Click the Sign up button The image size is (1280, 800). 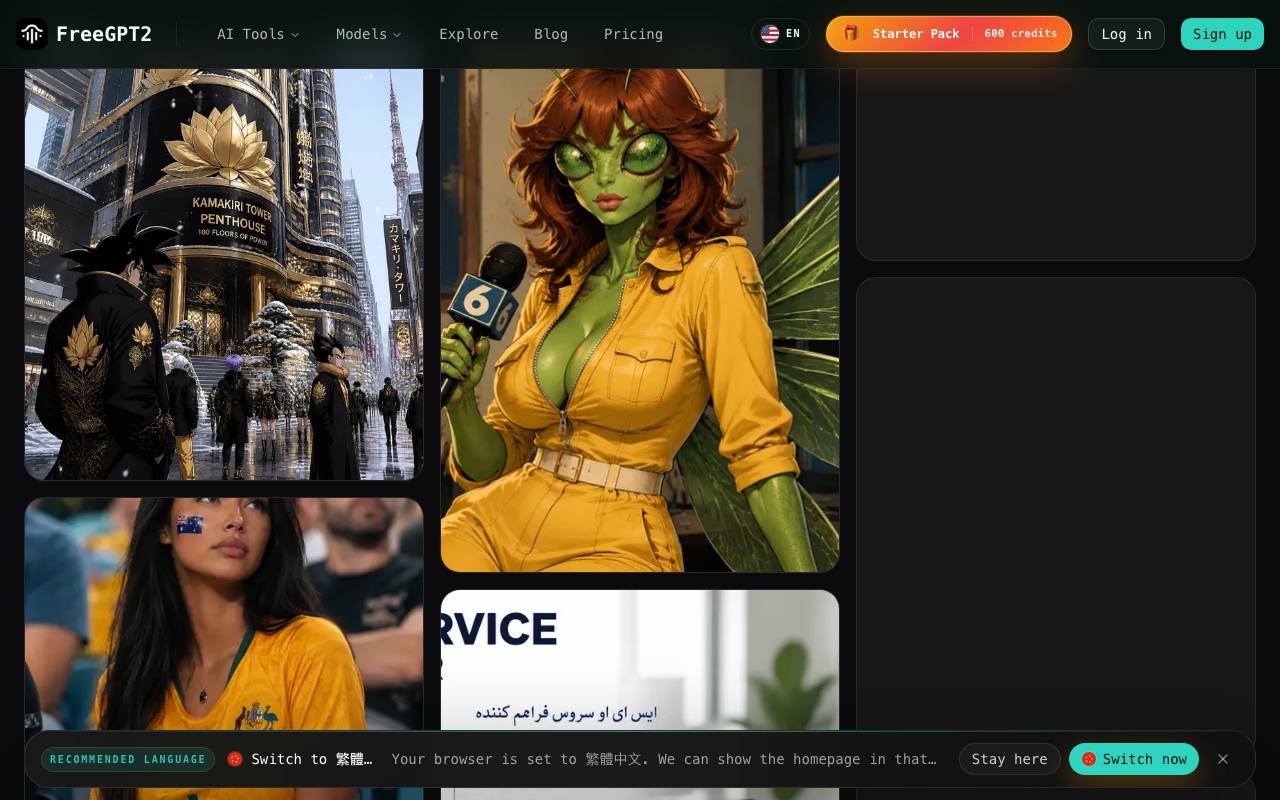tap(1222, 34)
